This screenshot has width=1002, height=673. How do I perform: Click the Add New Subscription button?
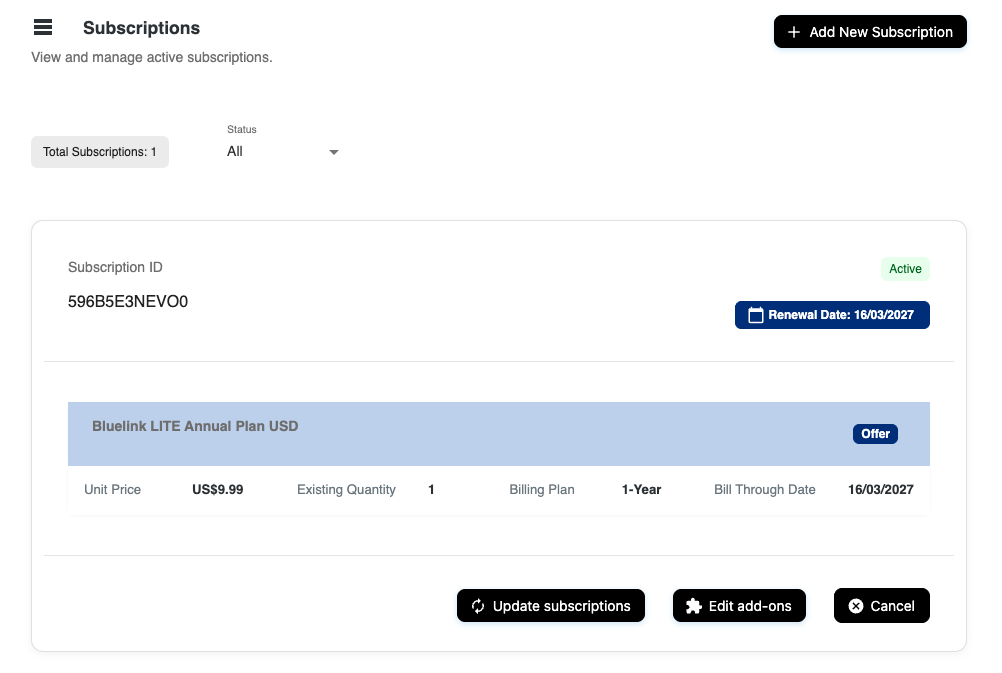pyautogui.click(x=870, y=32)
